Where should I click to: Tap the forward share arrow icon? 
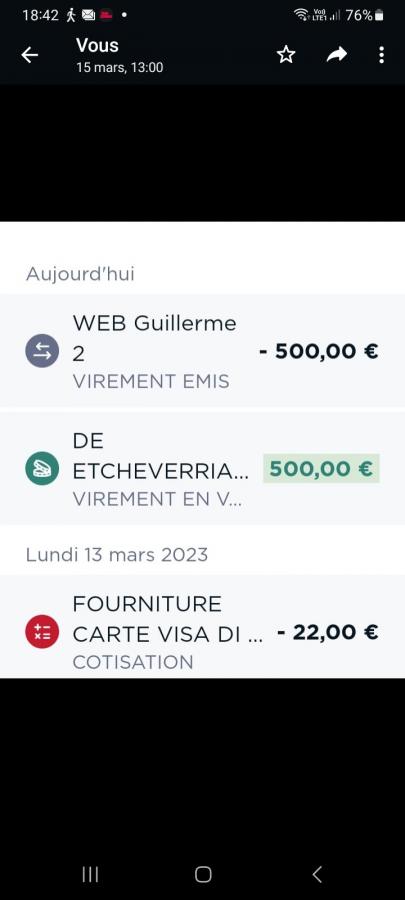tap(337, 55)
